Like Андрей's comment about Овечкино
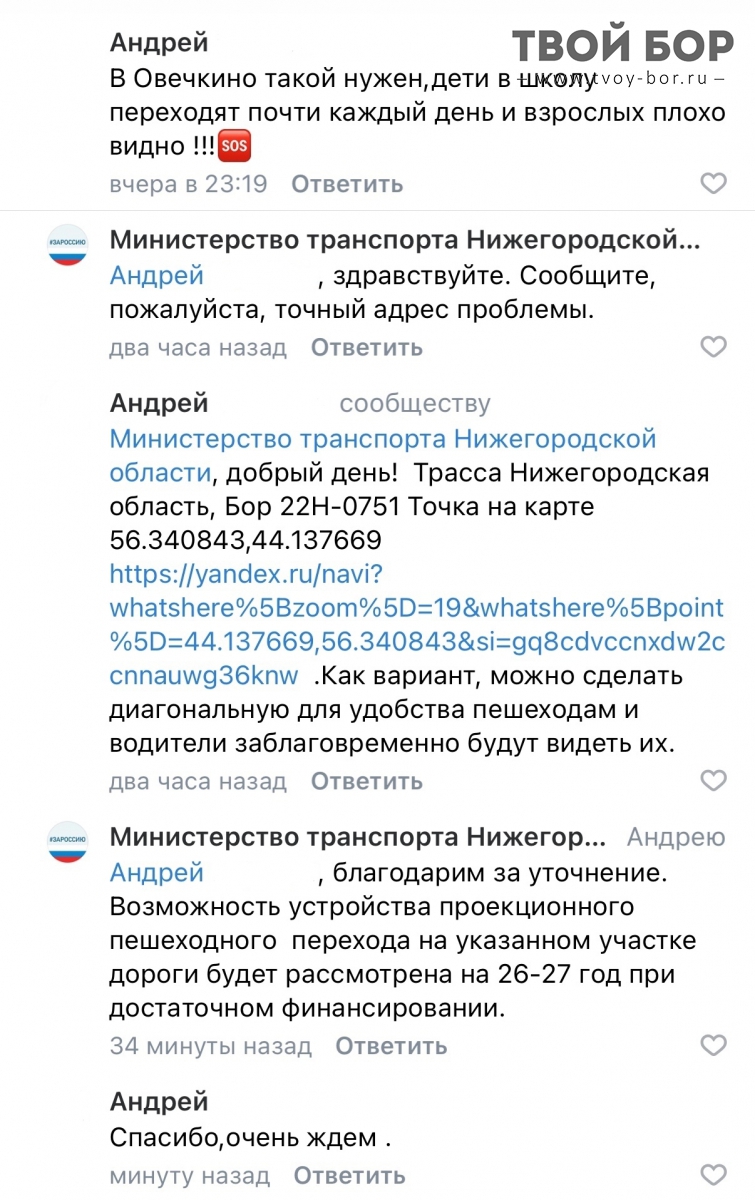The image size is (755, 1200). point(713,184)
